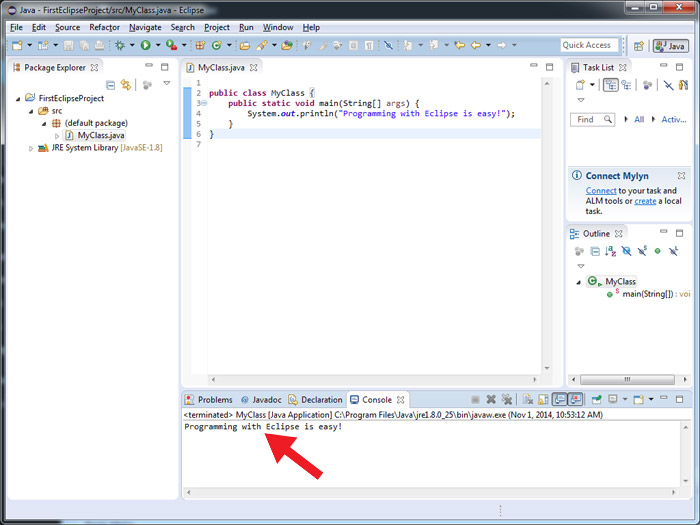Toggle Show Console on Standard Error change
This screenshot has width=700, height=525.
[x=576, y=399]
